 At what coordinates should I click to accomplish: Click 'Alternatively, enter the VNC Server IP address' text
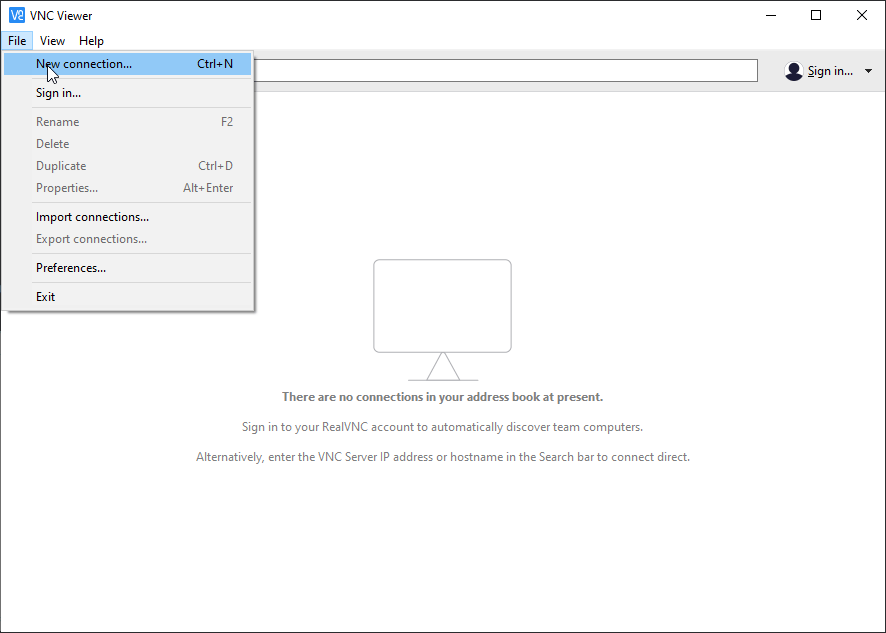click(442, 457)
